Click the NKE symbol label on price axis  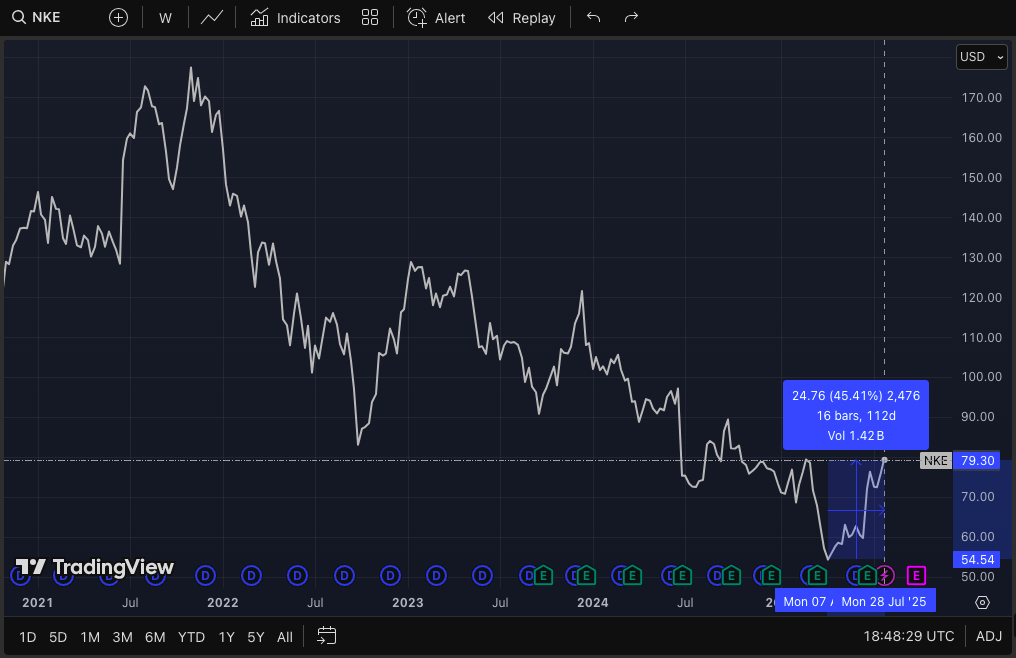936,461
